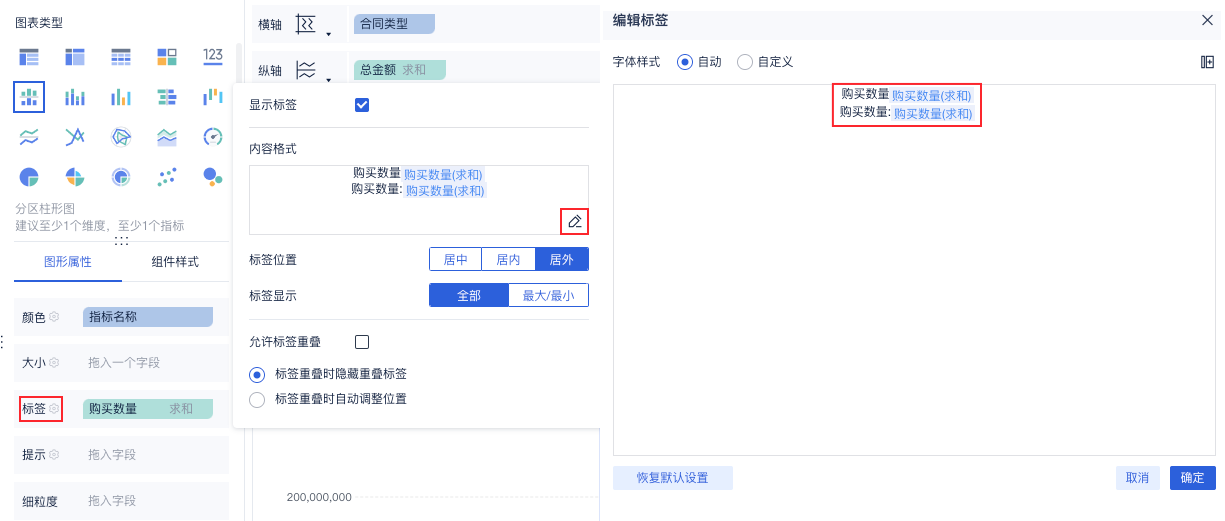Select the scatter plot chart type

point(167,177)
